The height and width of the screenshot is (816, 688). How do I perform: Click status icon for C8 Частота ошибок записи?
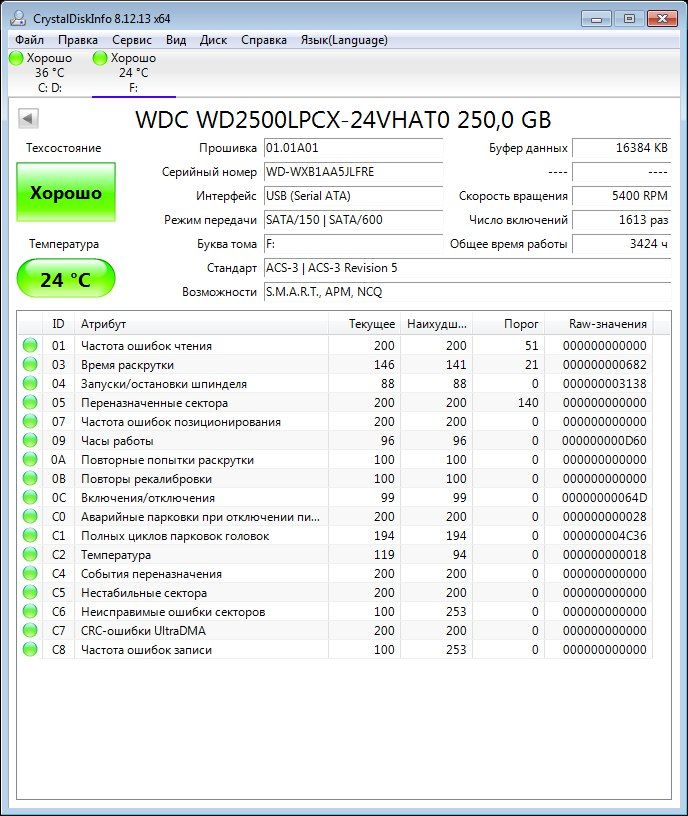tap(30, 649)
